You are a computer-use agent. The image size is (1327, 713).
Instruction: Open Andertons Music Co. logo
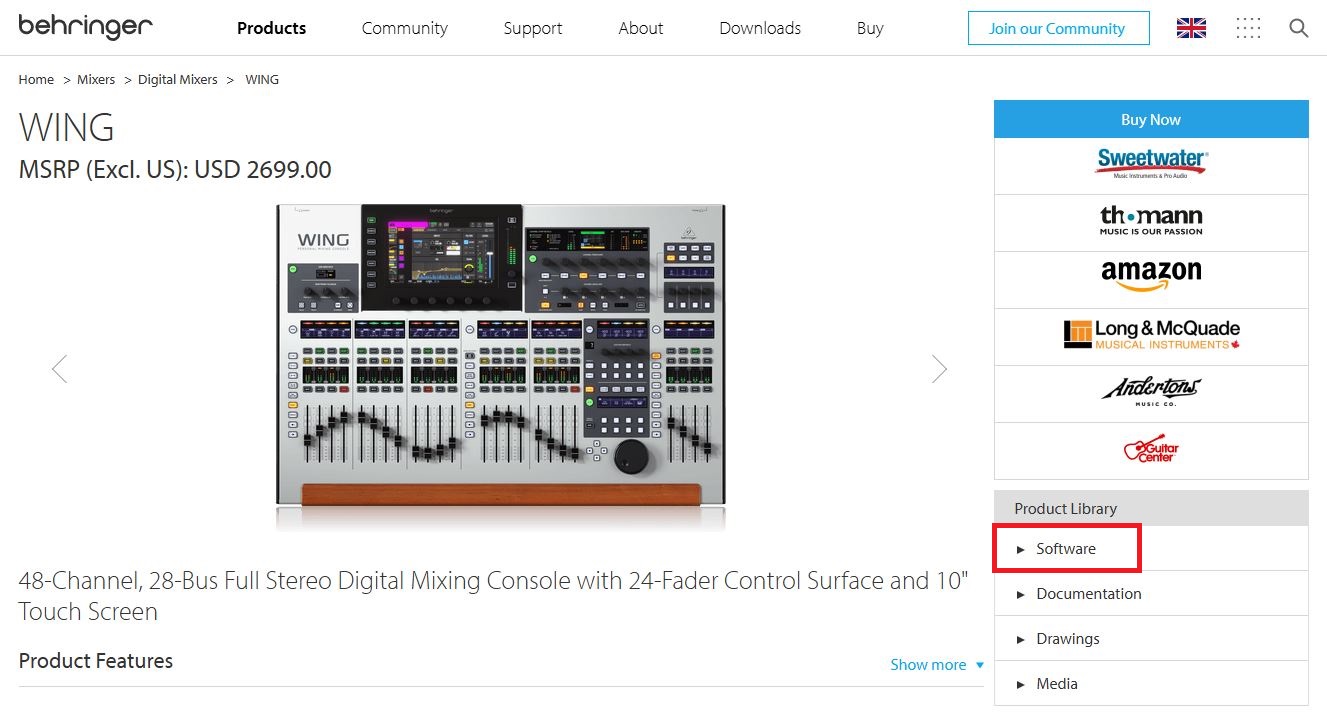(x=1151, y=392)
